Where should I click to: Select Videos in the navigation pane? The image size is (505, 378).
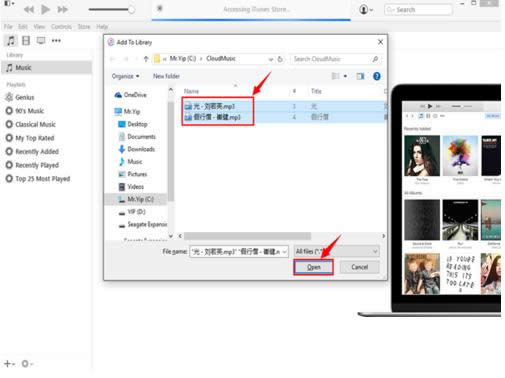tap(131, 187)
